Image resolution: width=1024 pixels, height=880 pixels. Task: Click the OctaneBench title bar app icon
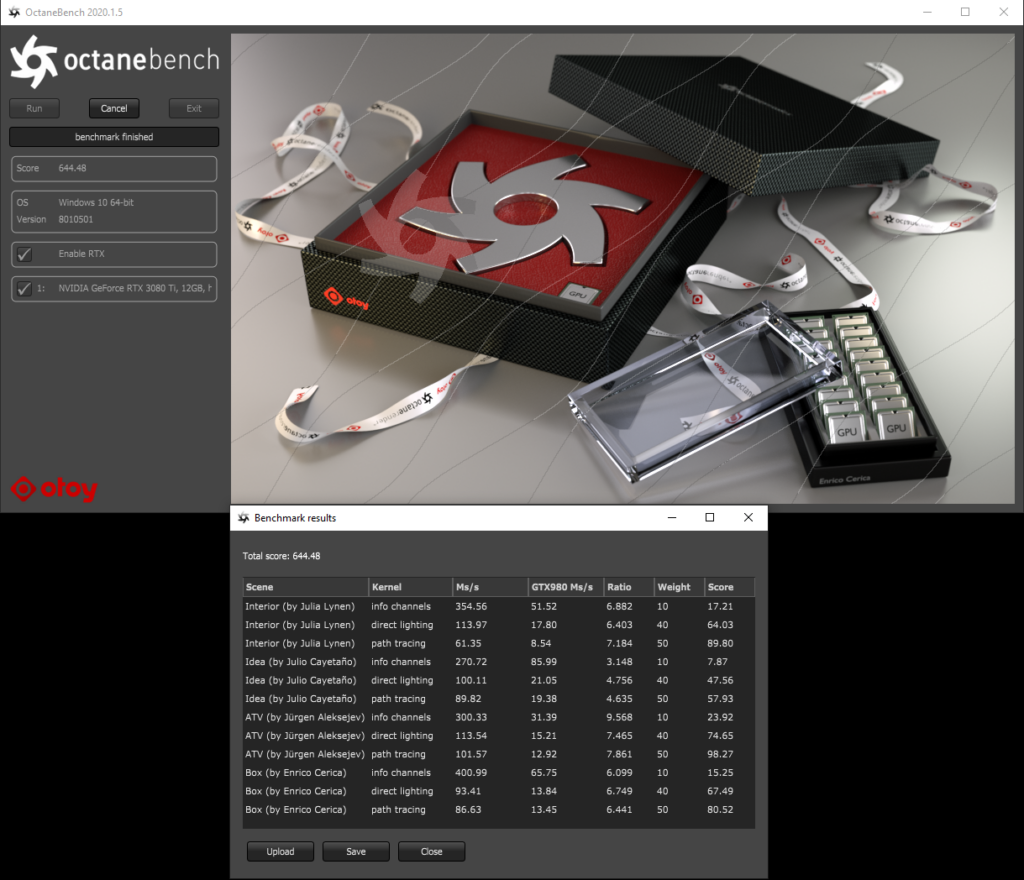[14, 12]
